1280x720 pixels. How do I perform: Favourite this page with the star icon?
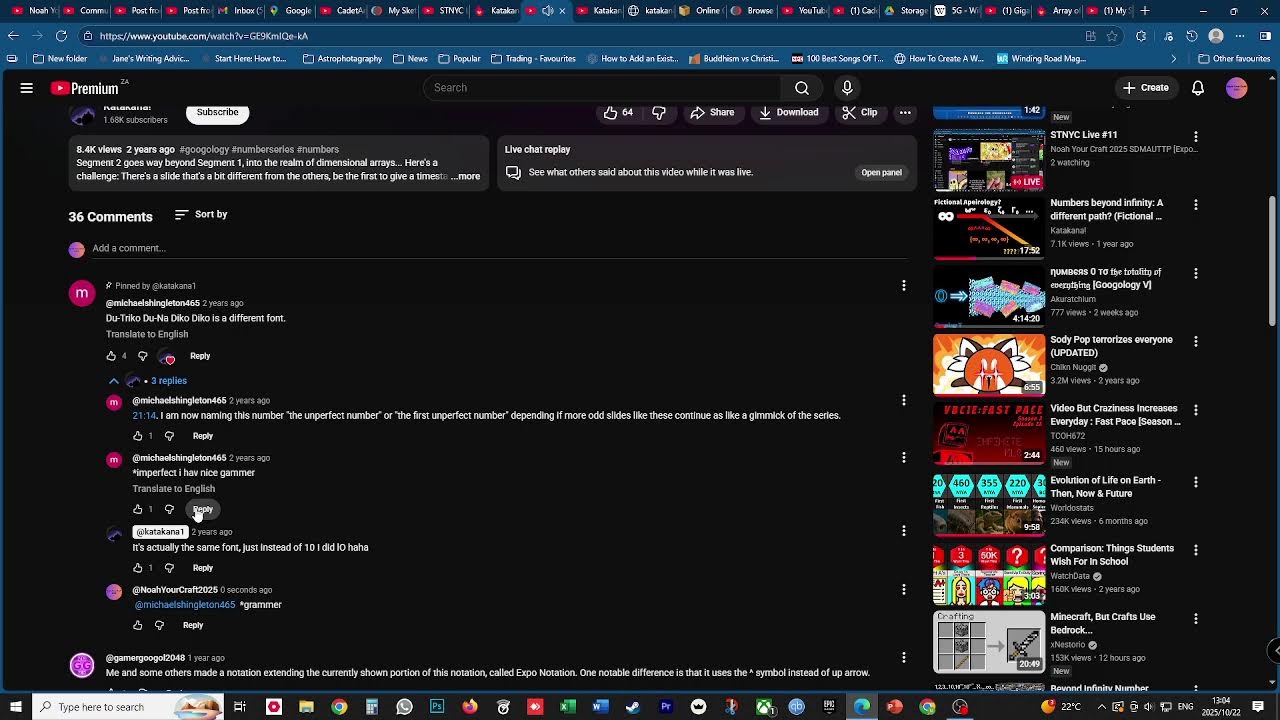click(1112, 36)
